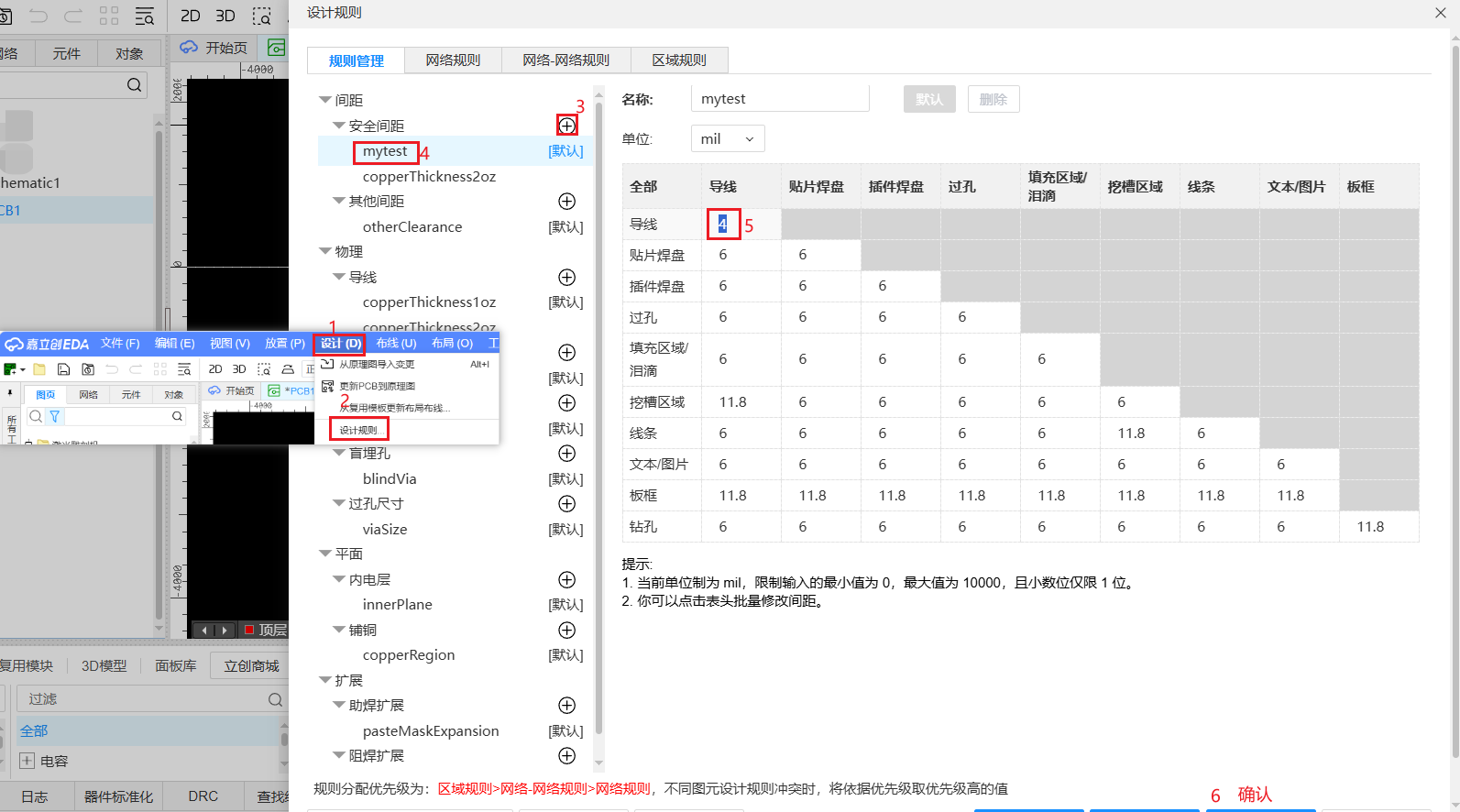Collapse the 平面 tree category
The image size is (1460, 812).
[x=324, y=554]
